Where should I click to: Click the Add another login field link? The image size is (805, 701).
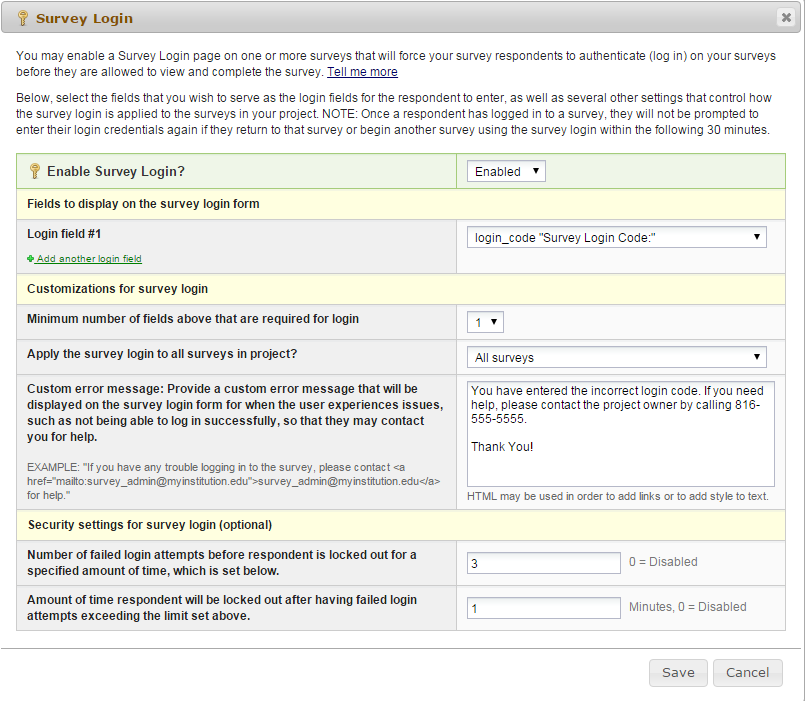click(89, 259)
